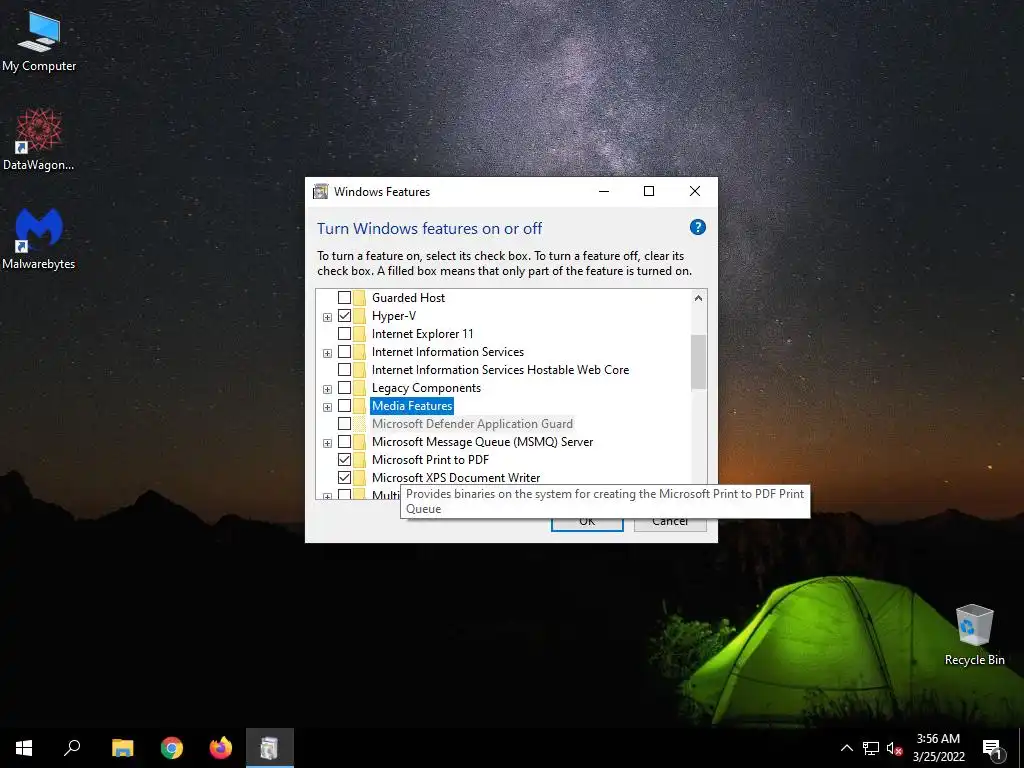Click the feature list scrollbar thumb
This screenshot has height=768, width=1024.
pos(698,362)
